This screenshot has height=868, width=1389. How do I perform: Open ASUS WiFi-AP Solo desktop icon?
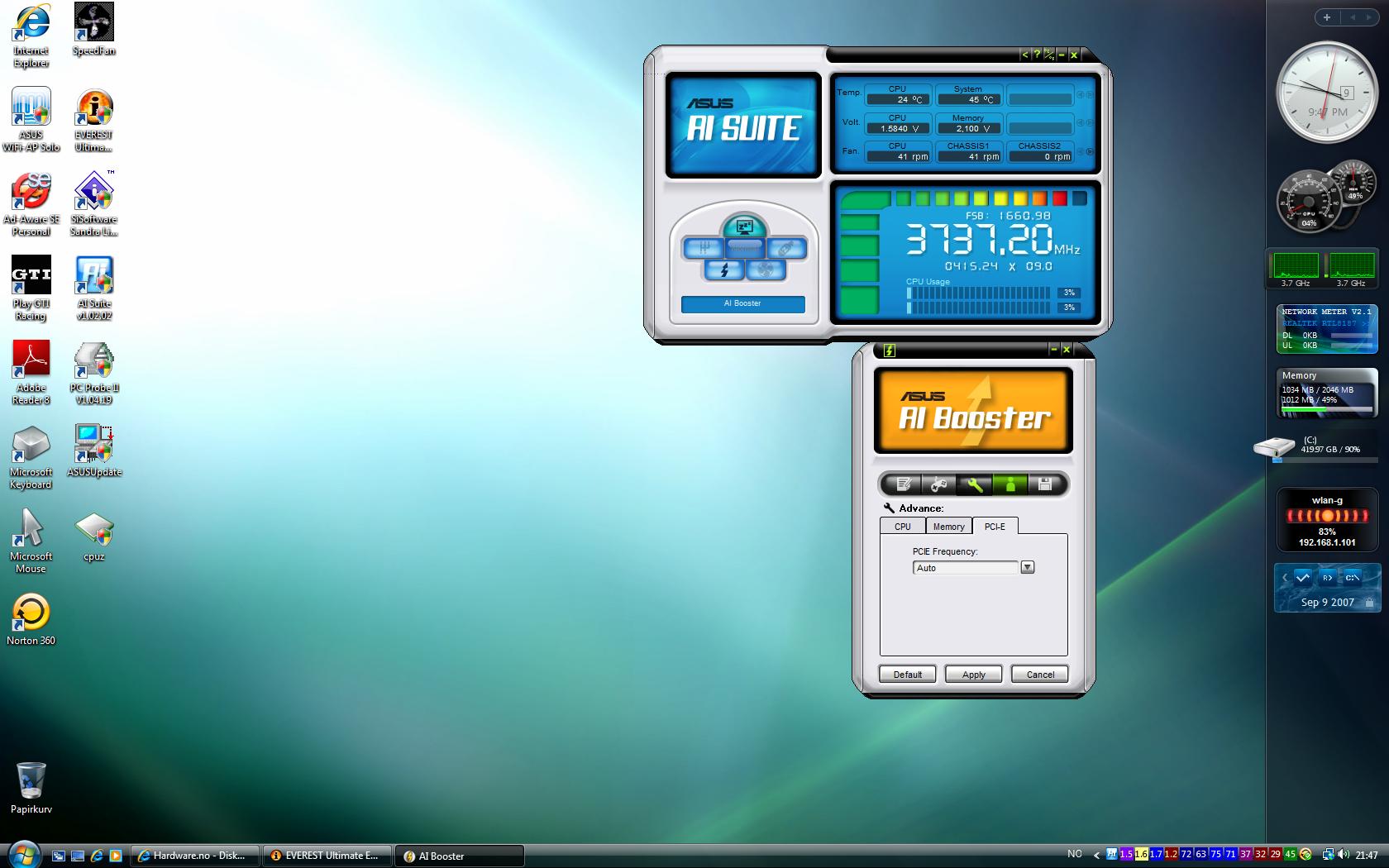coord(31,120)
